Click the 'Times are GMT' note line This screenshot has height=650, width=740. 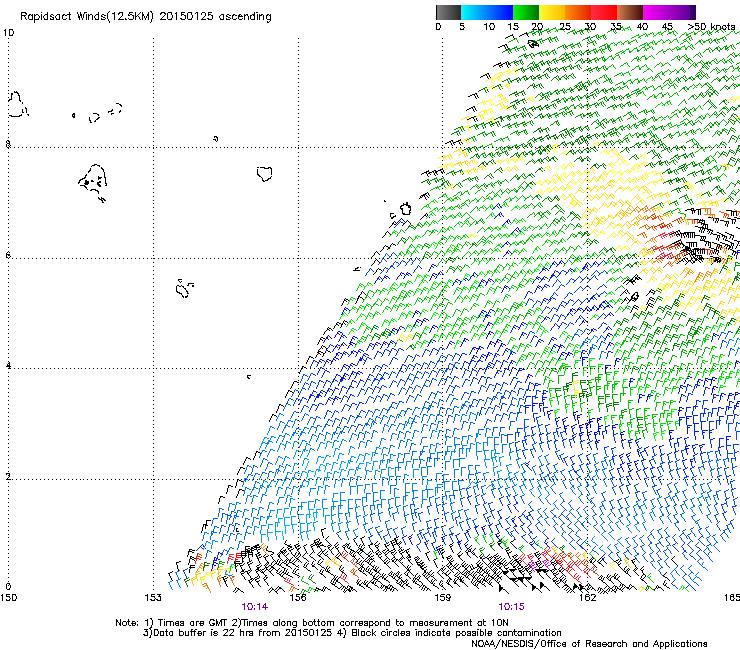click(x=311, y=623)
